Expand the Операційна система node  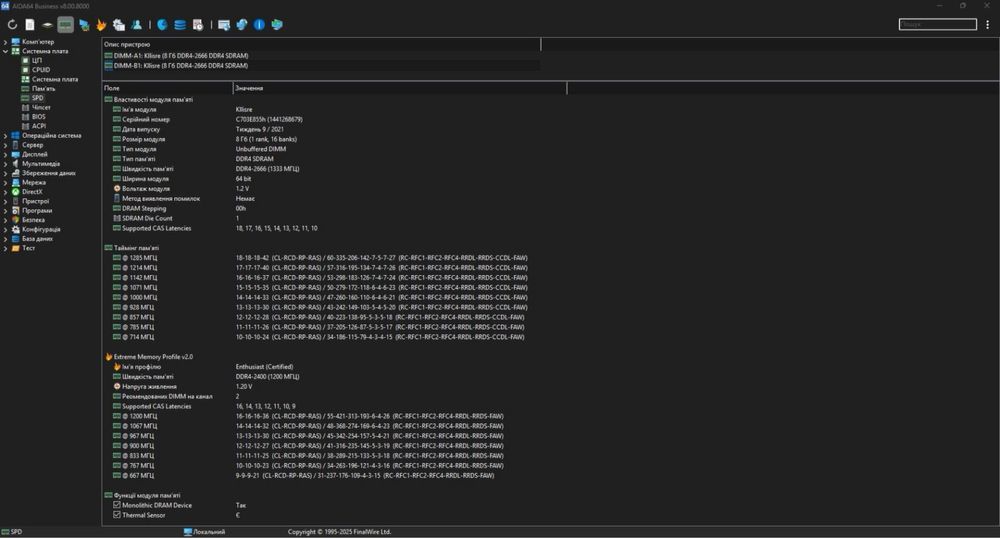[6, 136]
